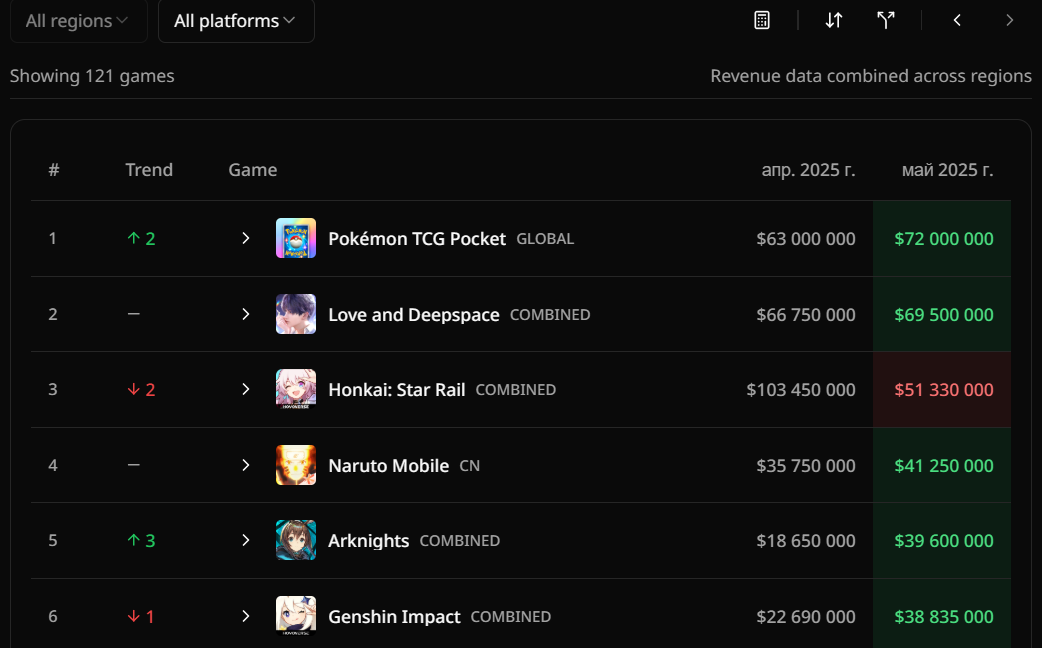Click the $39 600 000 May revenue cell

point(944,540)
